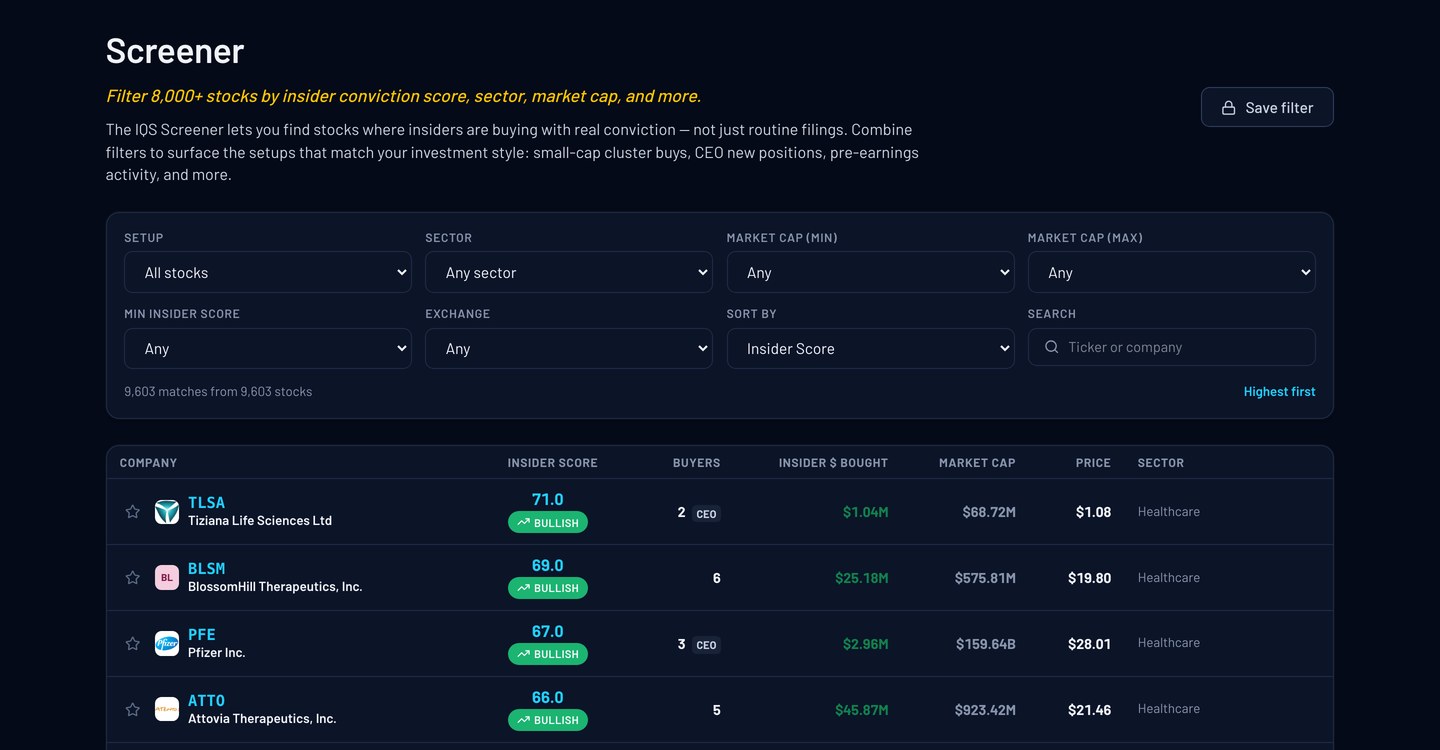Click the $2.96M insider bought value

coord(865,644)
